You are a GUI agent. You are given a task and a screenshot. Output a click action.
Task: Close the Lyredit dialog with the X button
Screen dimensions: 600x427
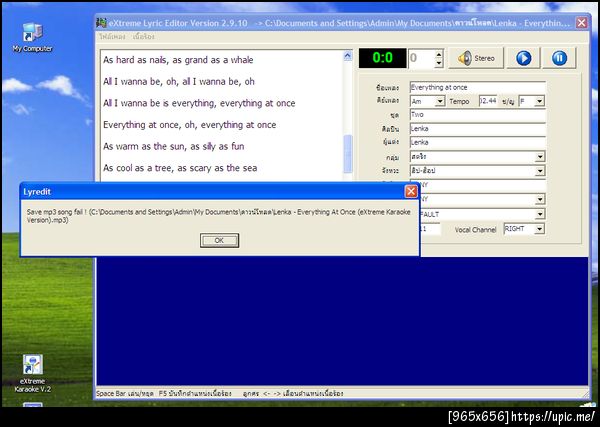click(411, 191)
